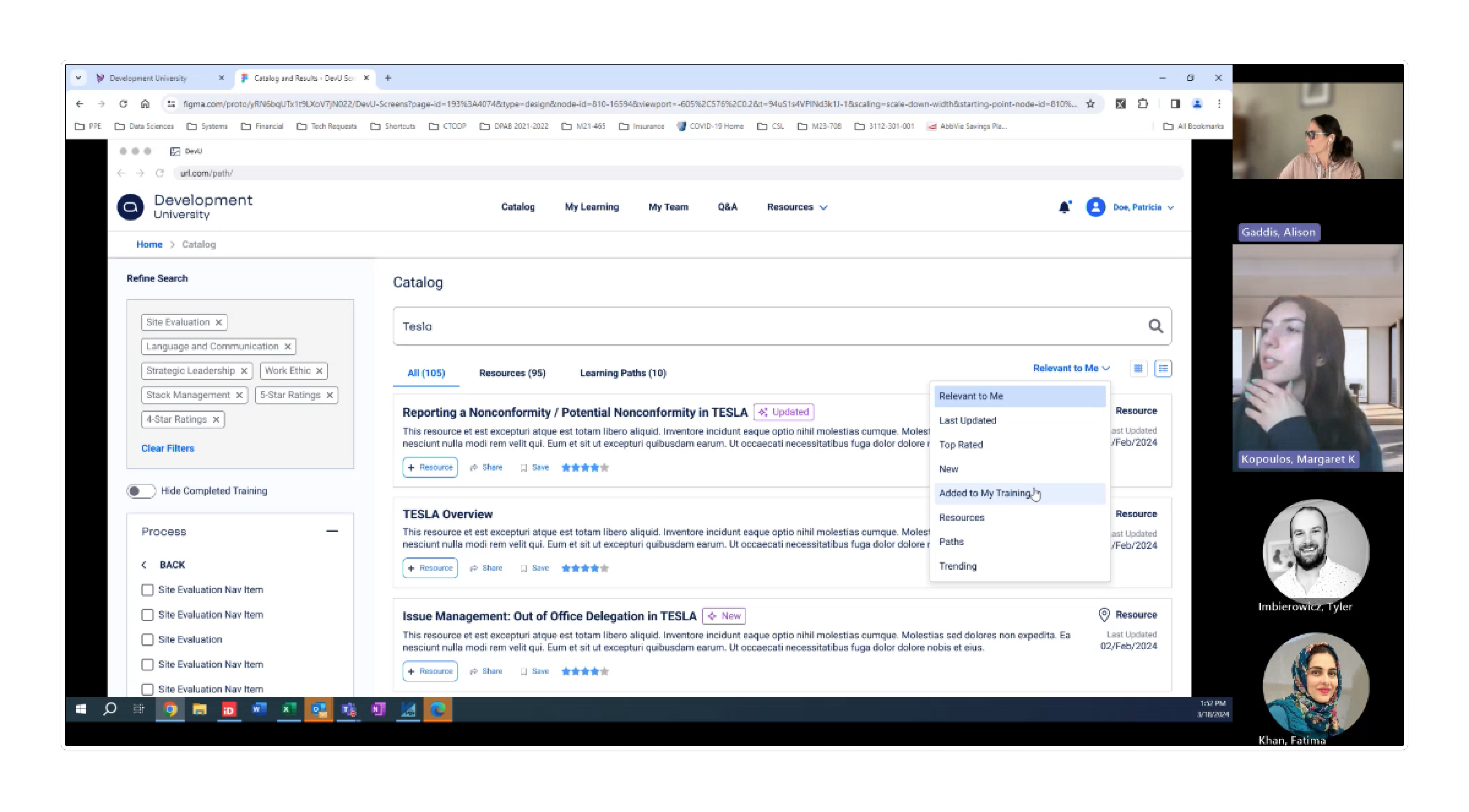The width and height of the screenshot is (1469, 812).
Task: Open Chrome extensions puzzle icon
Action: 1143,104
